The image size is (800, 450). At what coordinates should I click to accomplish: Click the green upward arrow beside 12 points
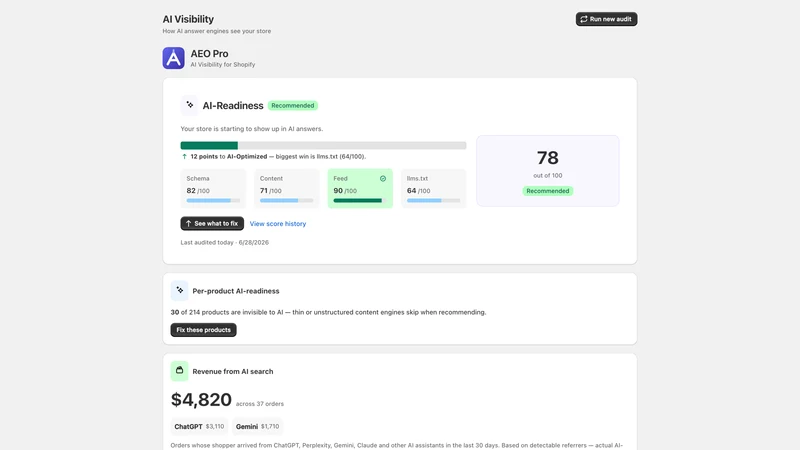point(184,157)
